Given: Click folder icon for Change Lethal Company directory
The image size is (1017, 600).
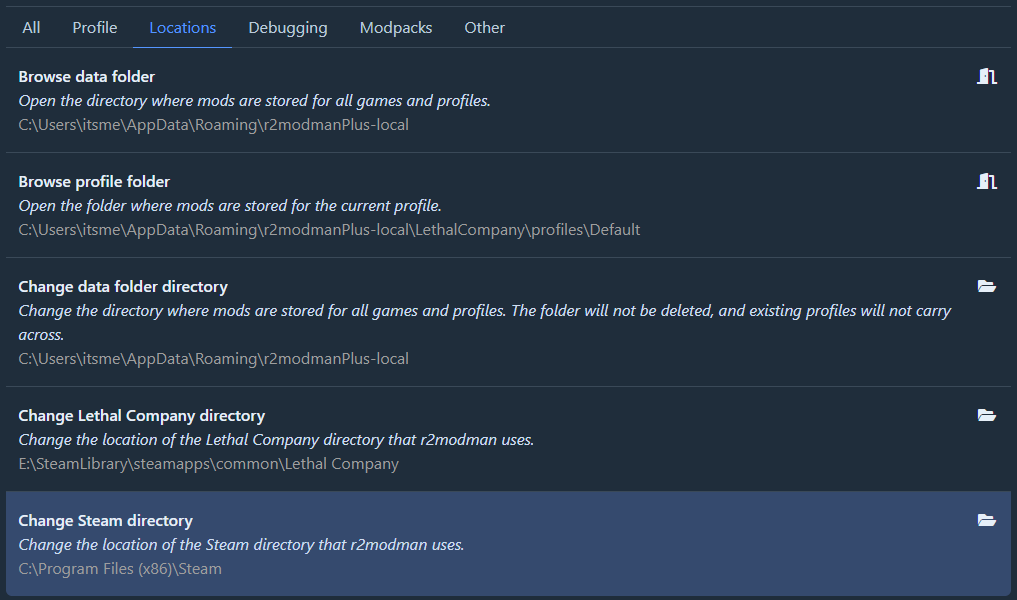Looking at the screenshot, I should [x=987, y=415].
